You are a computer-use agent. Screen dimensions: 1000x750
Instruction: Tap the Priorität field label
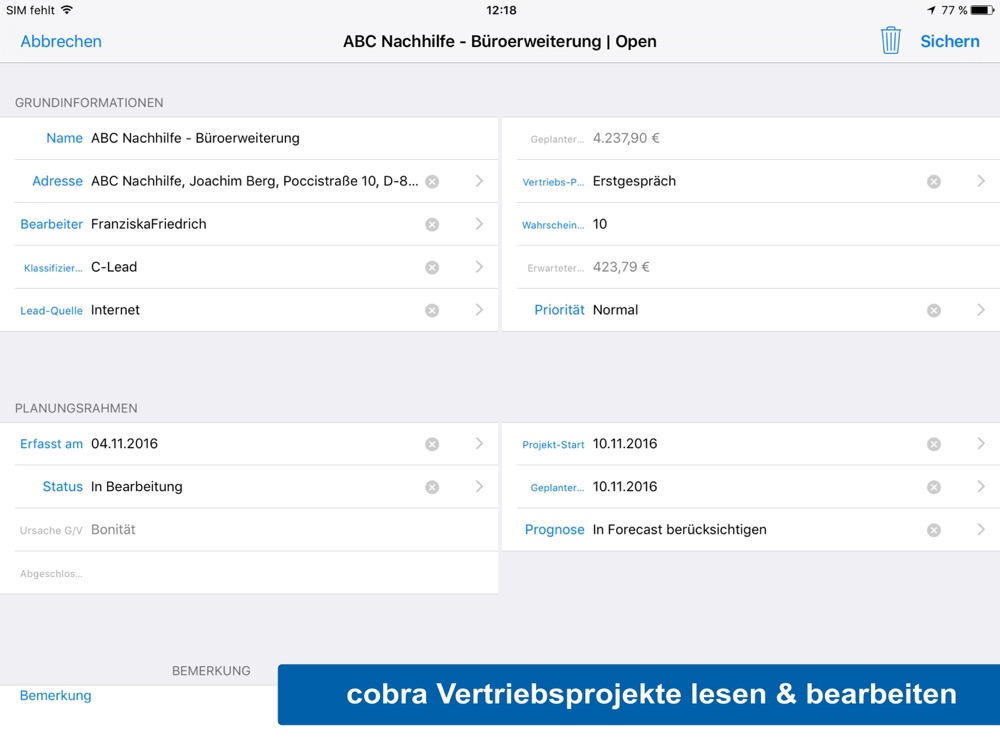[559, 310]
